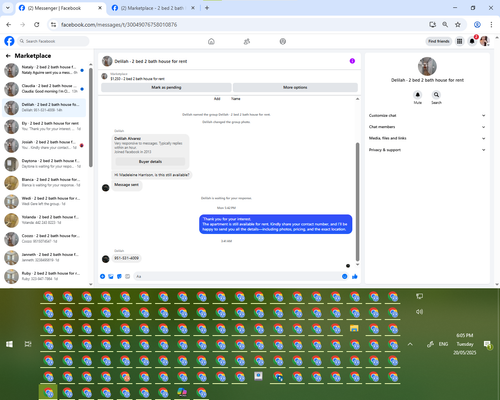
Task: Expand Media, files and links section
Action: 427,138
